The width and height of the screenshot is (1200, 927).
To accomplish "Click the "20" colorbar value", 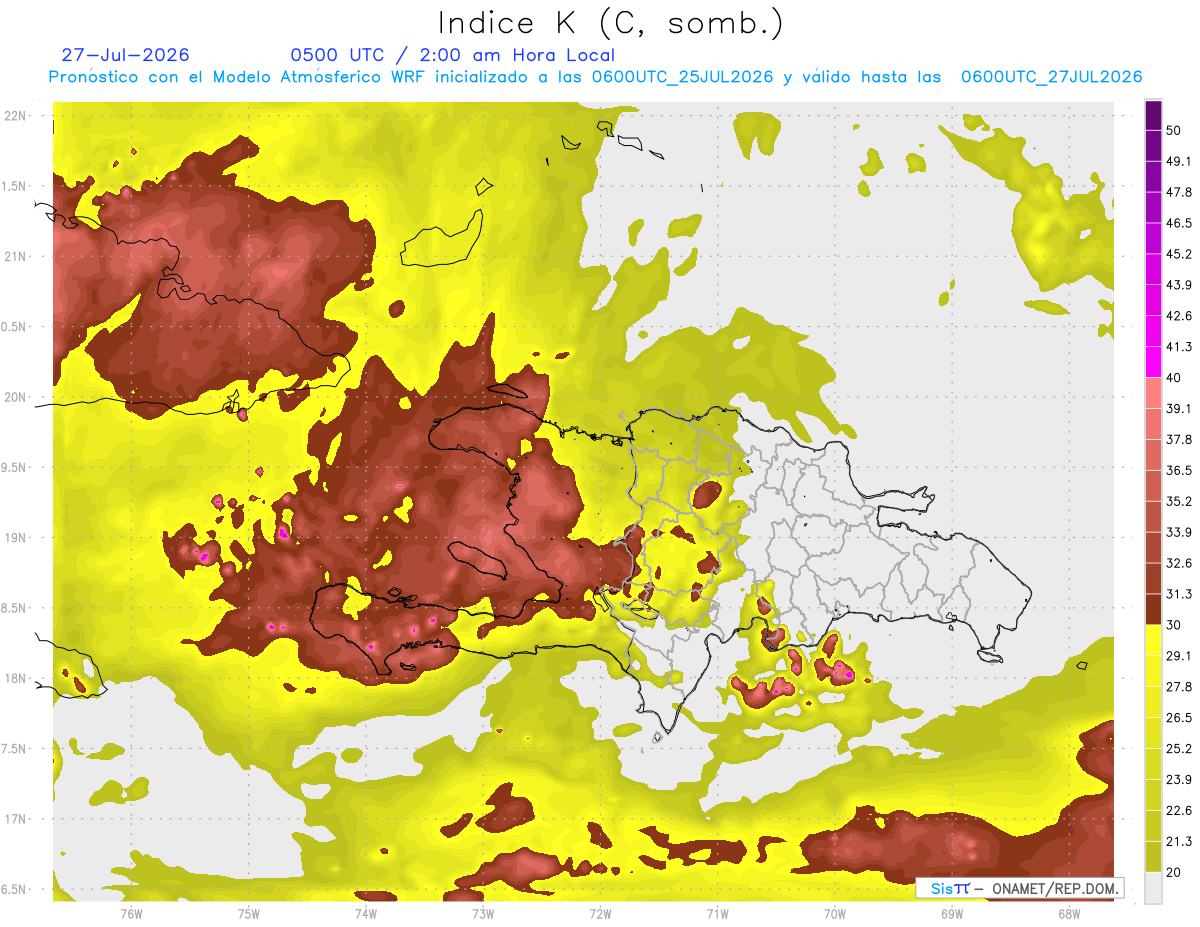I will (x=1175, y=873).
